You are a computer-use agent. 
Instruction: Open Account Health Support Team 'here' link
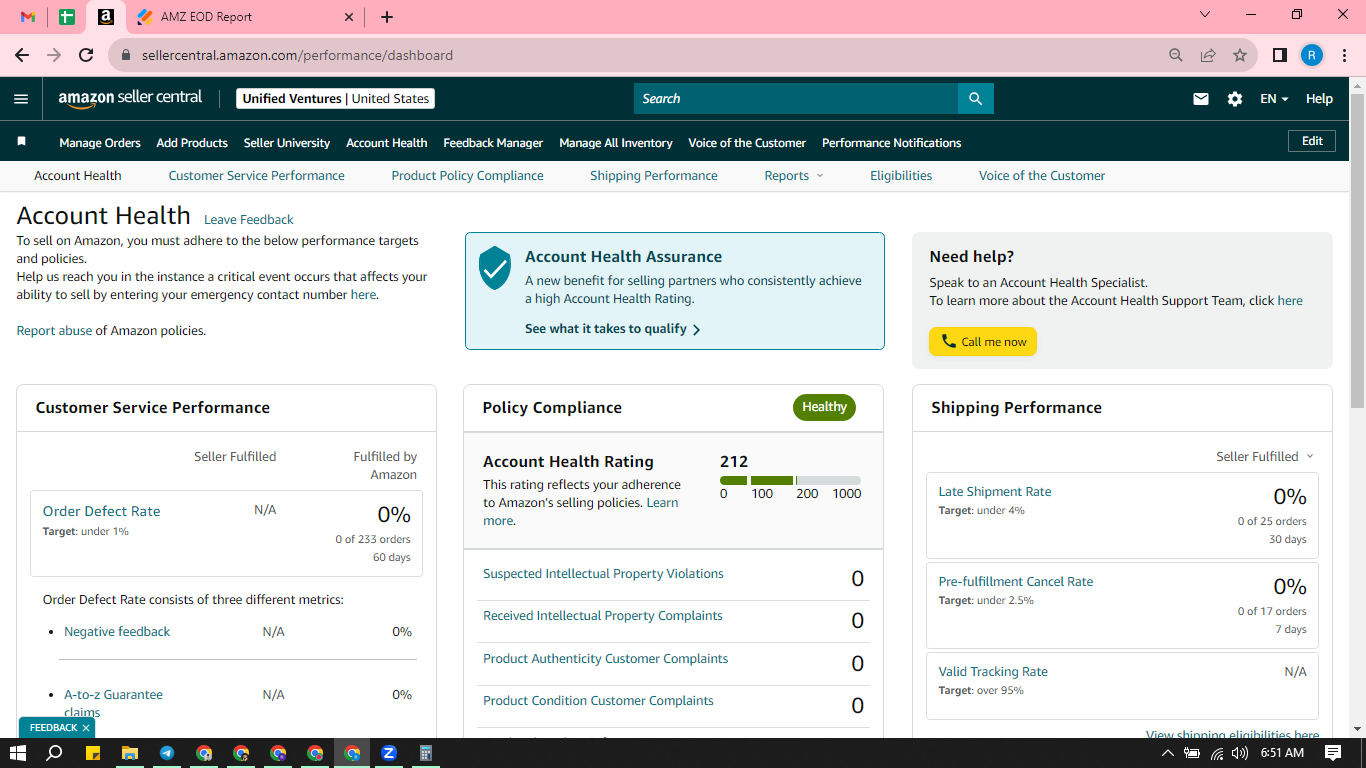coord(1290,300)
